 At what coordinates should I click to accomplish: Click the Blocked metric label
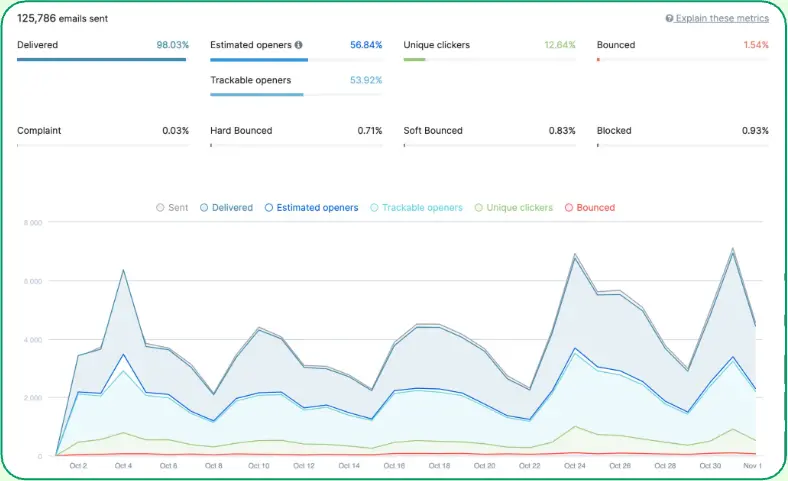pos(614,131)
